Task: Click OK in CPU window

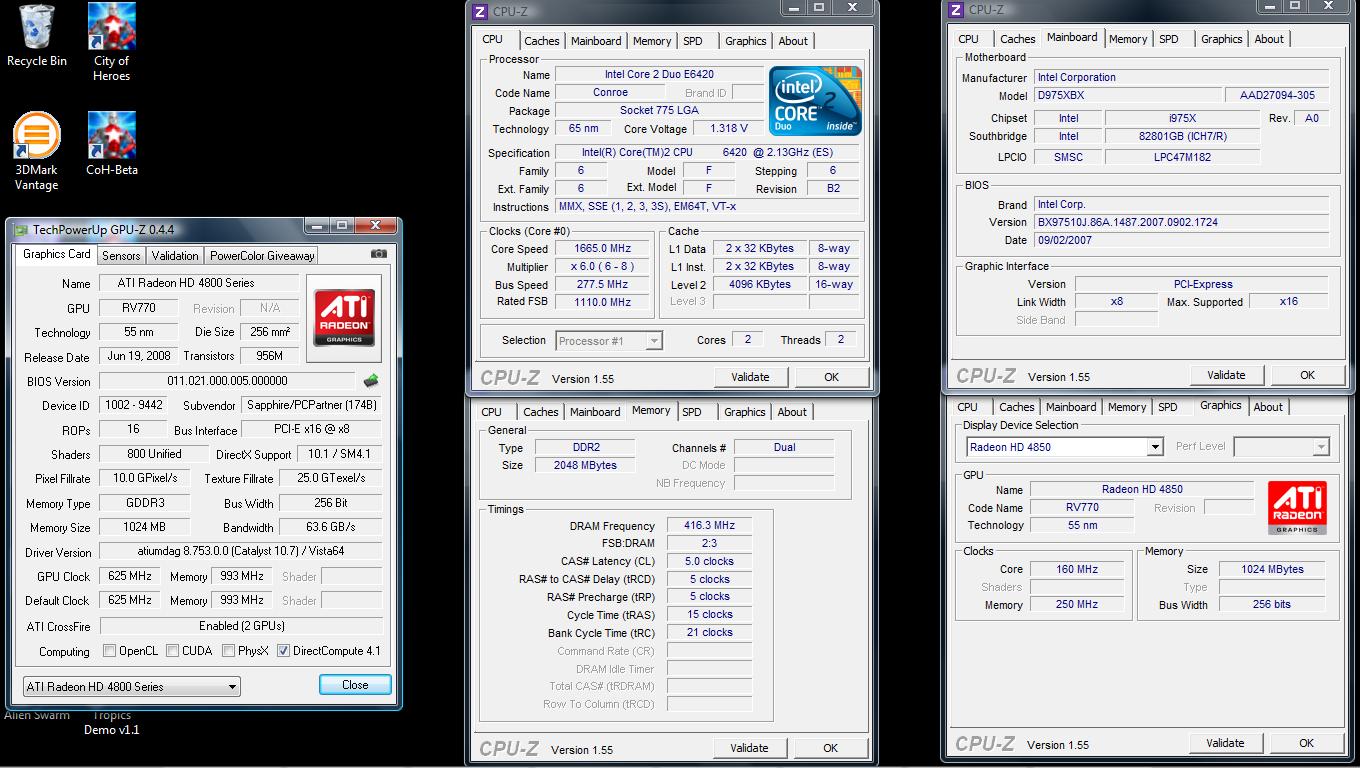Action: (831, 377)
